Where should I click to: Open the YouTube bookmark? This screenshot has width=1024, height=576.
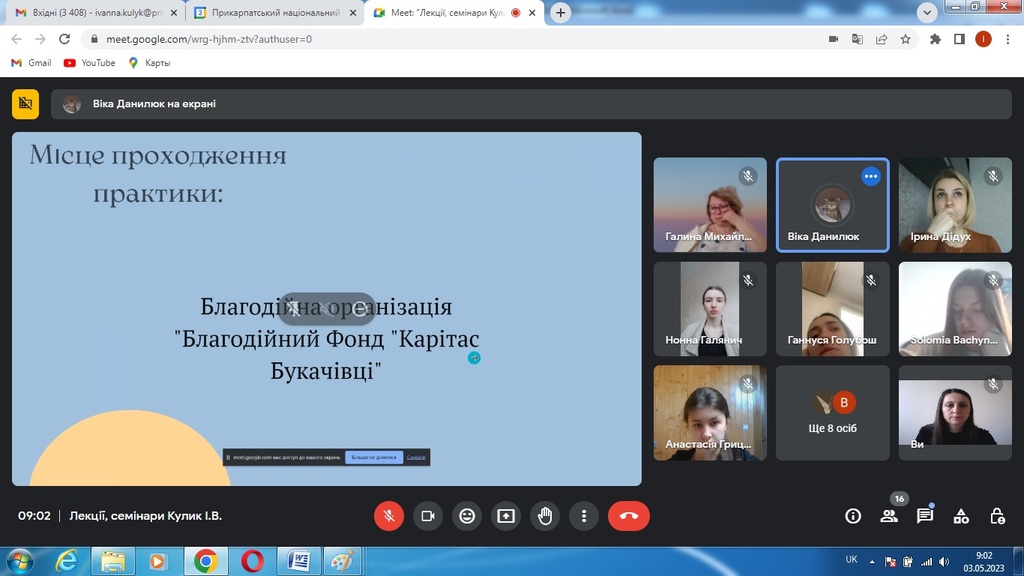[89, 63]
